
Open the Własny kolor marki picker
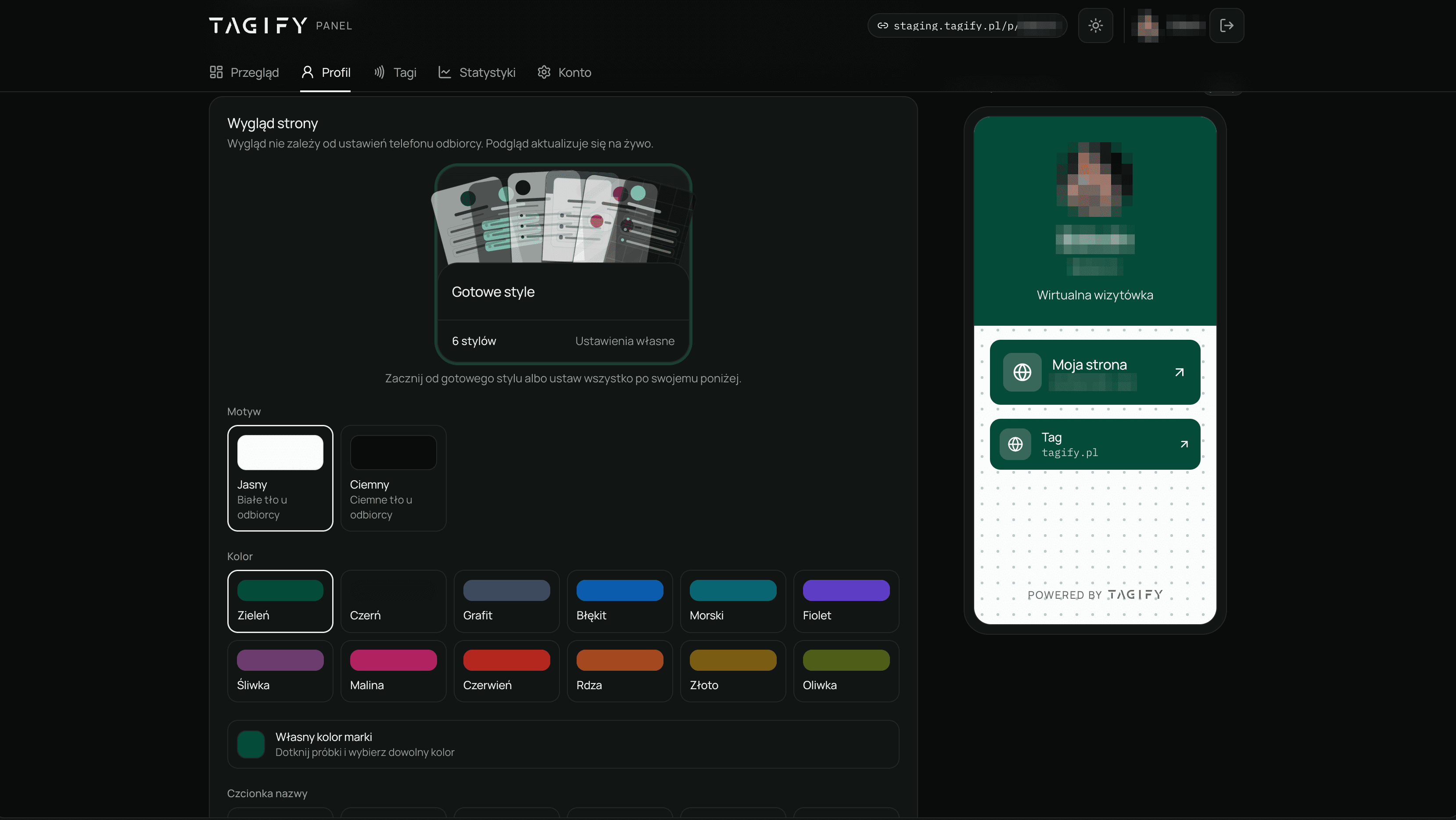(563, 744)
